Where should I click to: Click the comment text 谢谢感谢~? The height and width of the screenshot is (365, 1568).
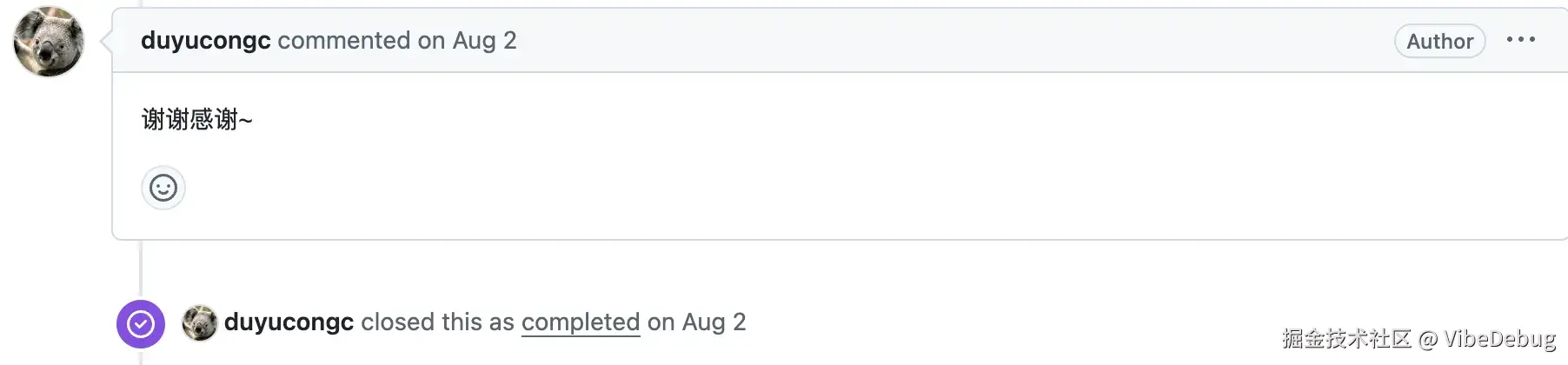click(196, 119)
